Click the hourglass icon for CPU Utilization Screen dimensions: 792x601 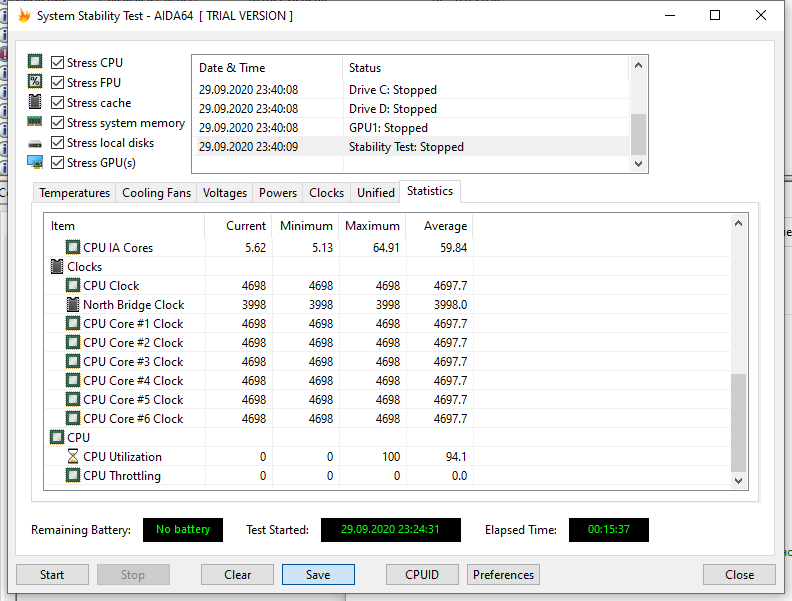point(73,457)
